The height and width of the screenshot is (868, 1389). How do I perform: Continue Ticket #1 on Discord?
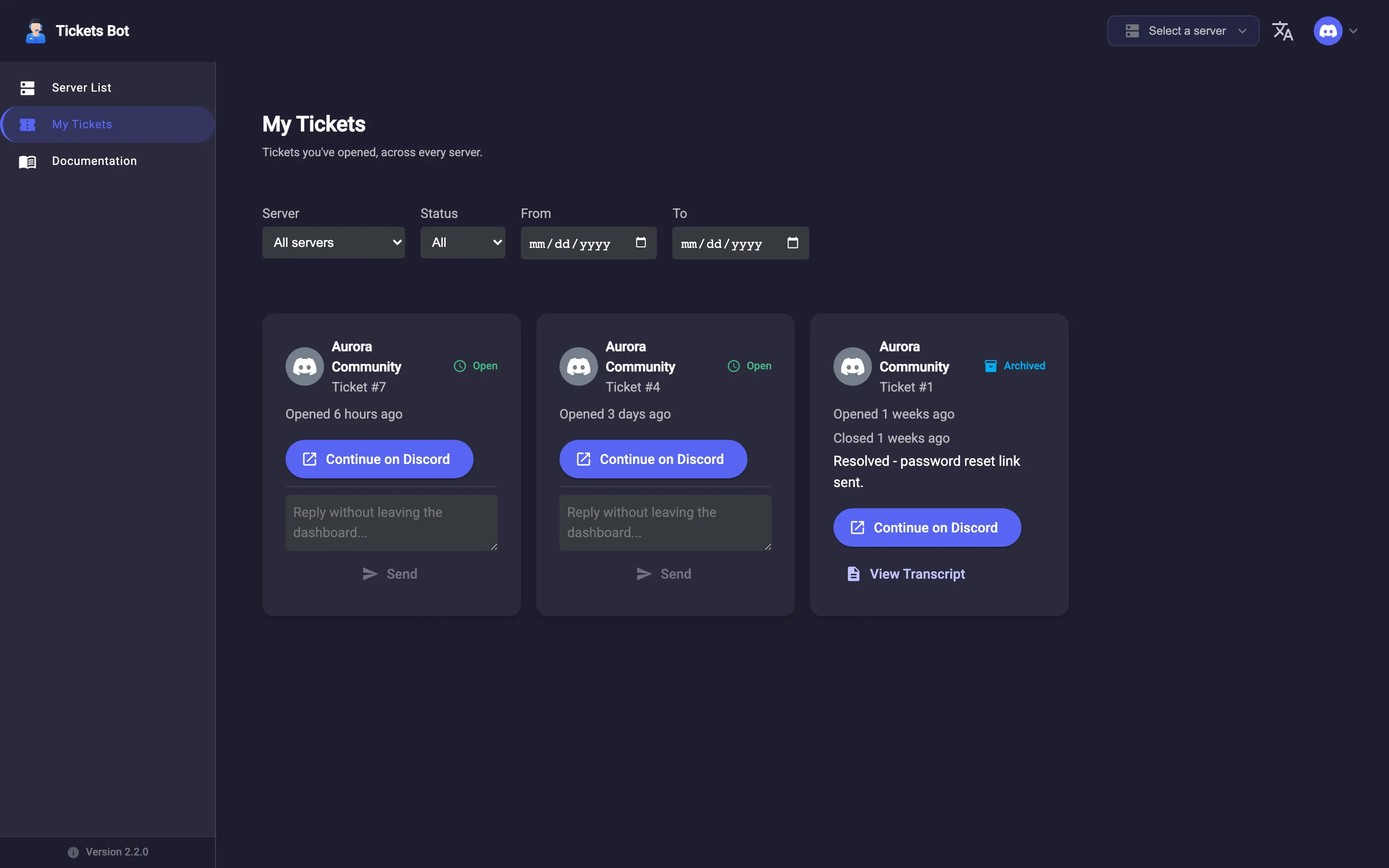[927, 528]
